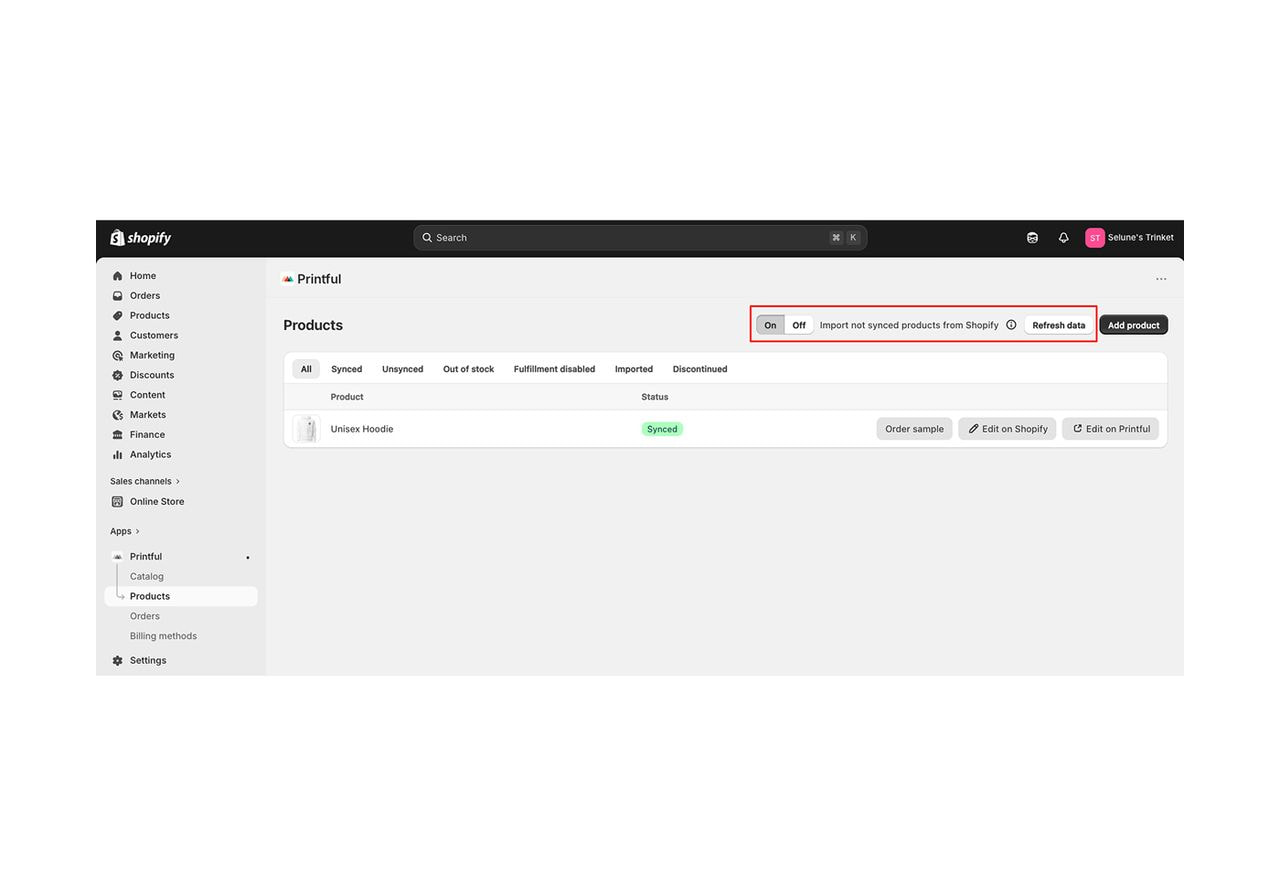The width and height of the screenshot is (1280, 896).
Task: Click the Product column header
Action: 347,397
